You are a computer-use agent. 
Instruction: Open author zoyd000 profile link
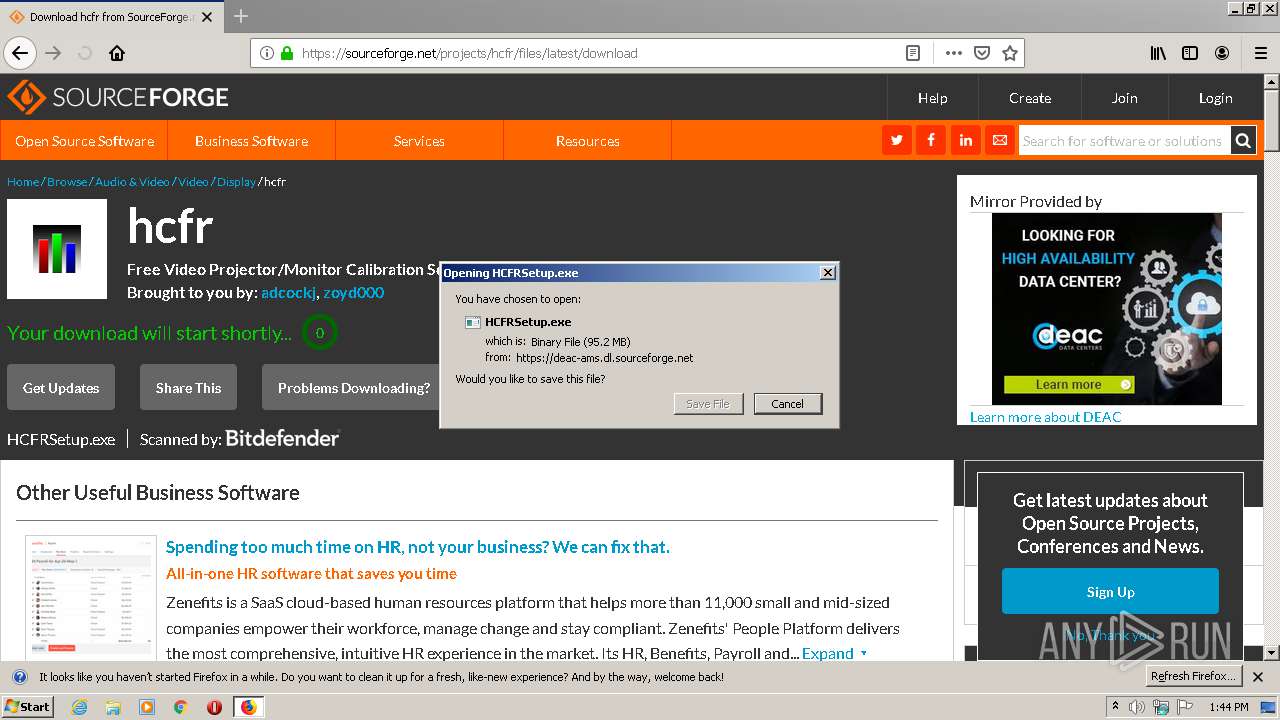(353, 292)
